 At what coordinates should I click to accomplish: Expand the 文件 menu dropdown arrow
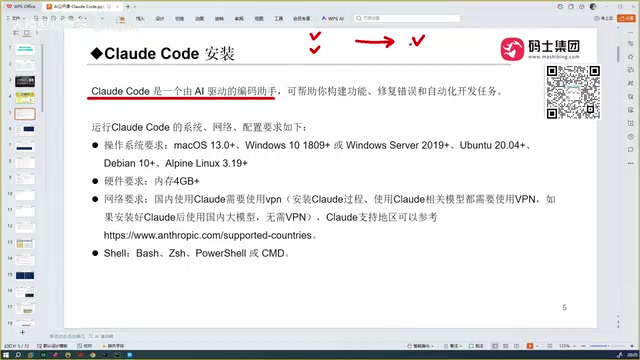(x=24, y=19)
